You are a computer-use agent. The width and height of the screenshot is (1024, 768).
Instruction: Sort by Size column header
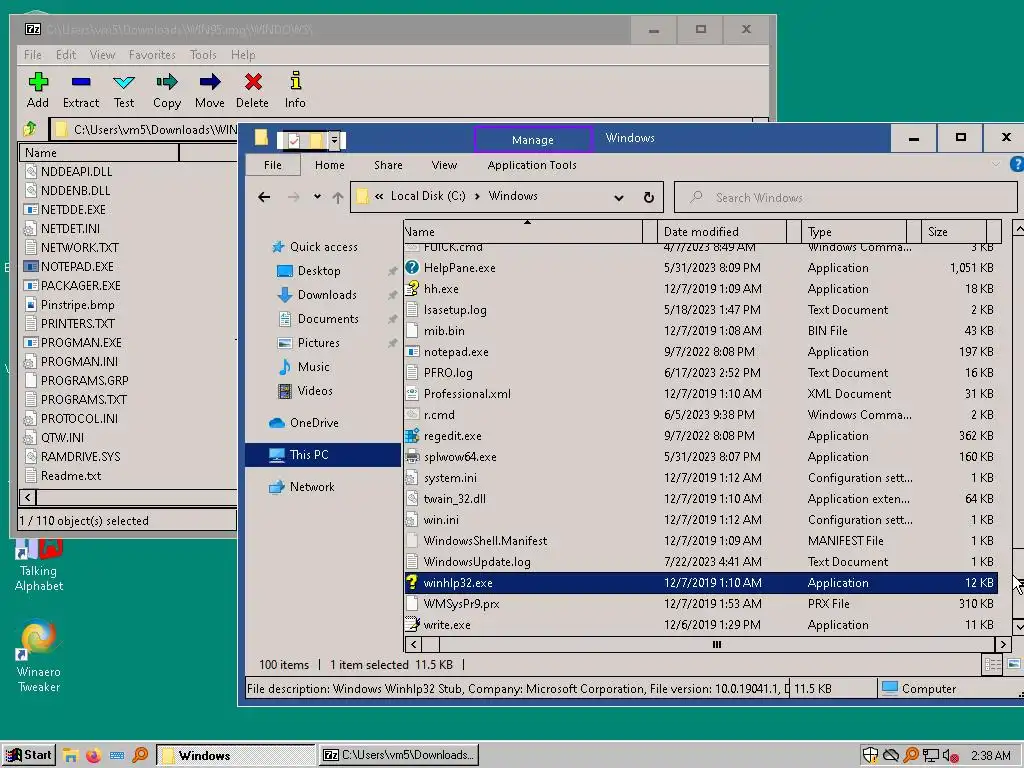954,232
